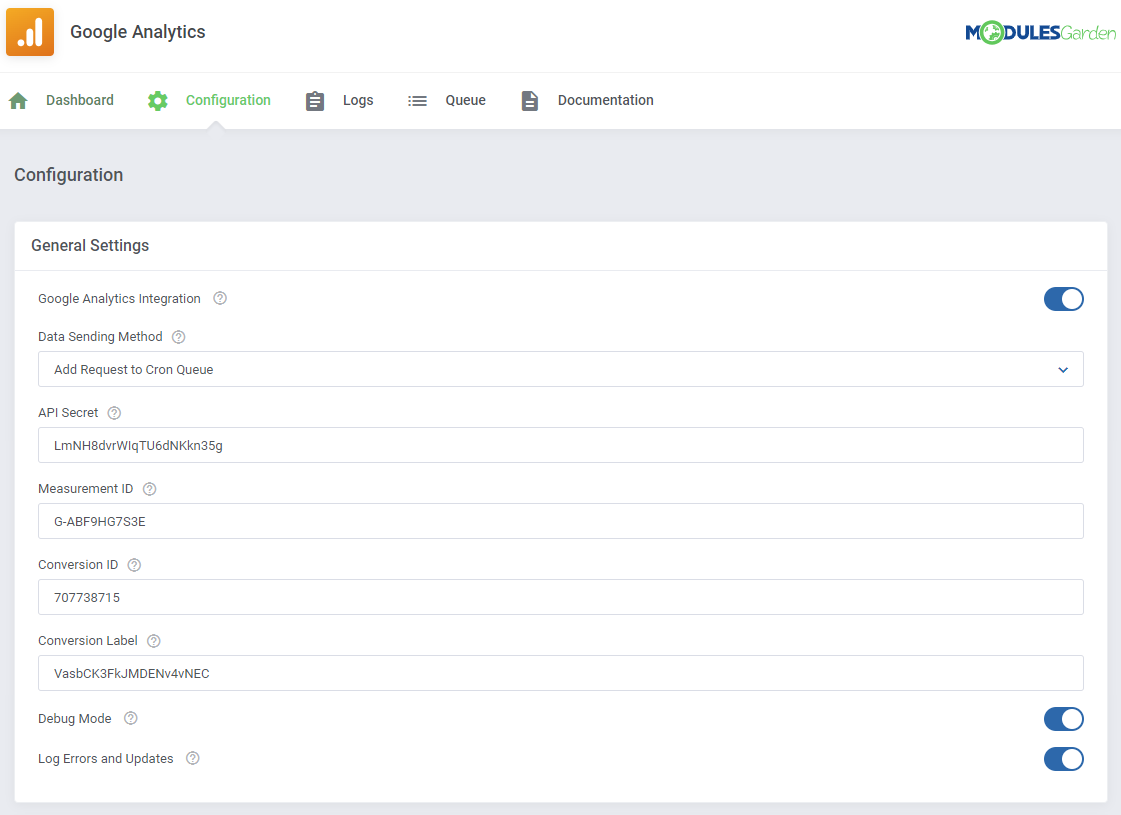Open the Logs tab
This screenshot has width=1121, height=815.
(x=358, y=100)
